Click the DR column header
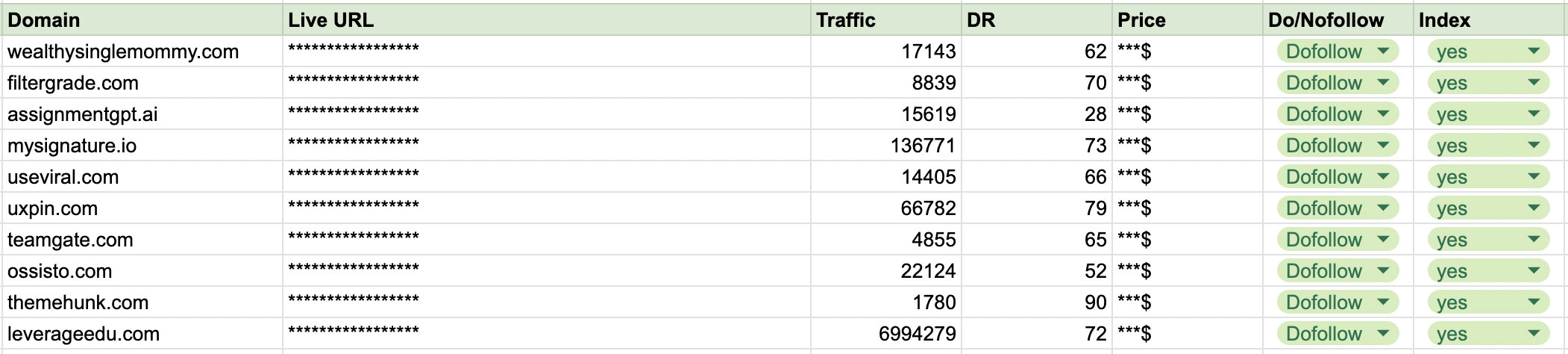Viewport: 1568px width, 354px height. point(1035,20)
